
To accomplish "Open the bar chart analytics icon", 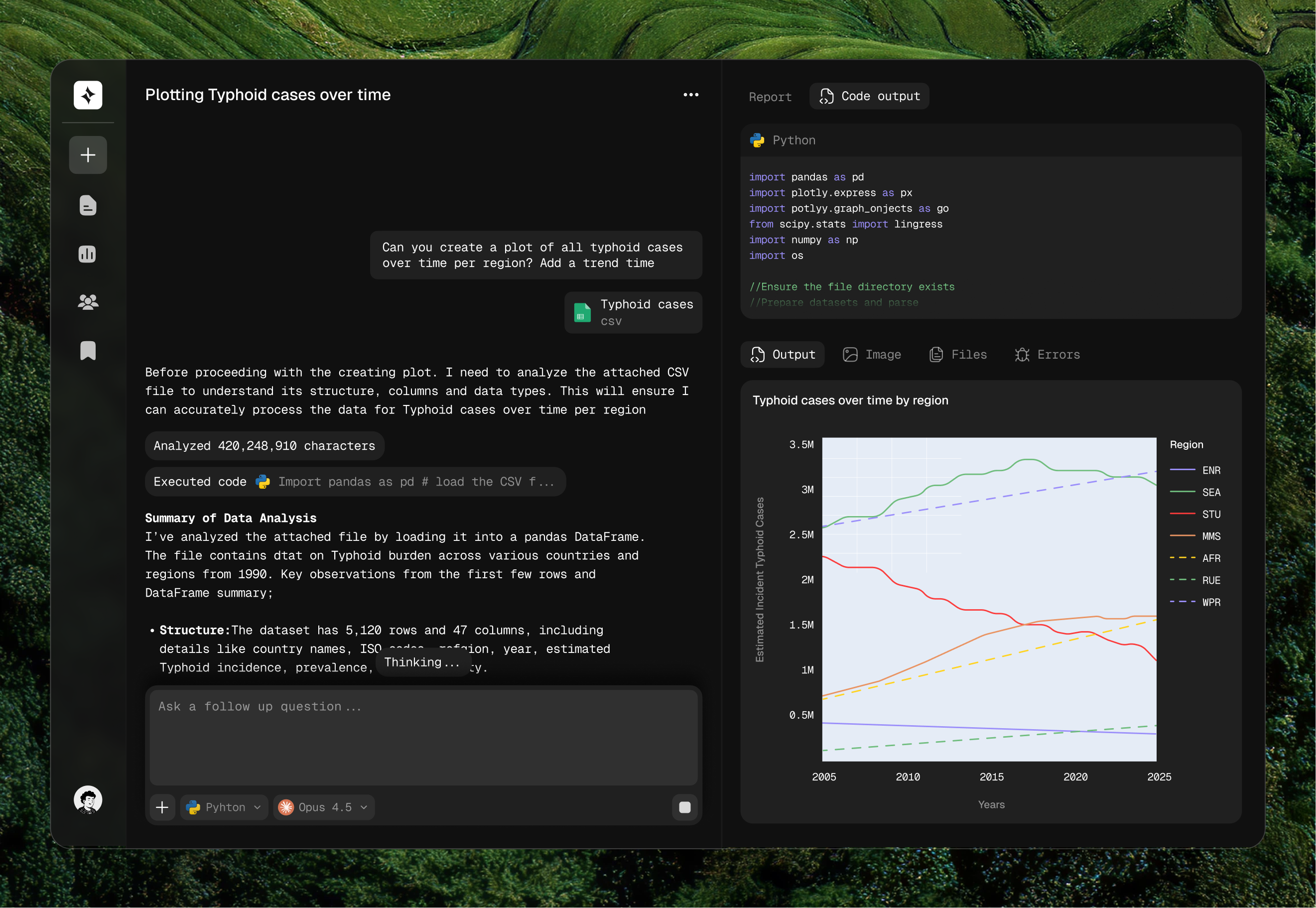I will (x=88, y=254).
